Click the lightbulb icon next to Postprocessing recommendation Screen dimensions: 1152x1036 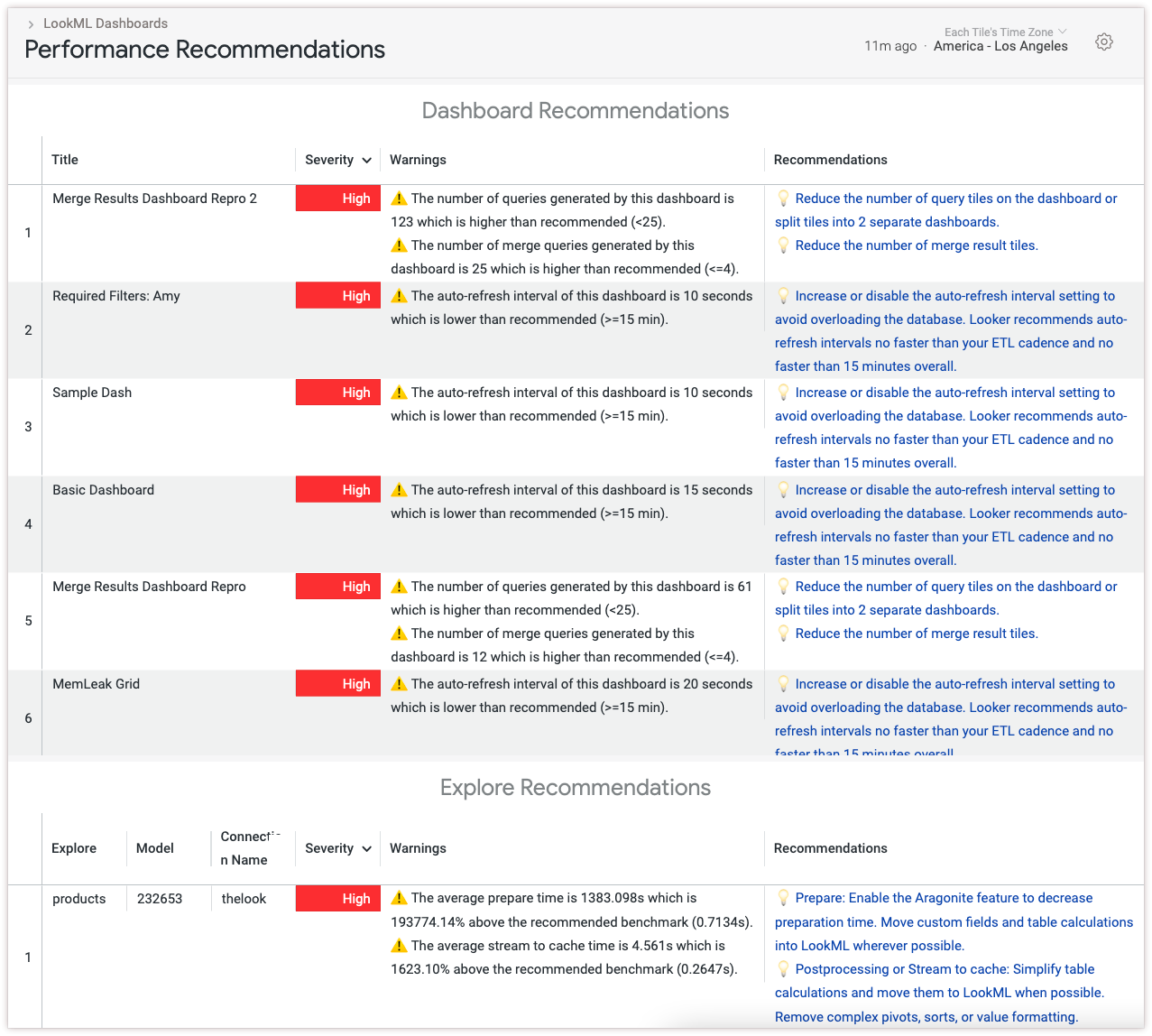pos(783,969)
